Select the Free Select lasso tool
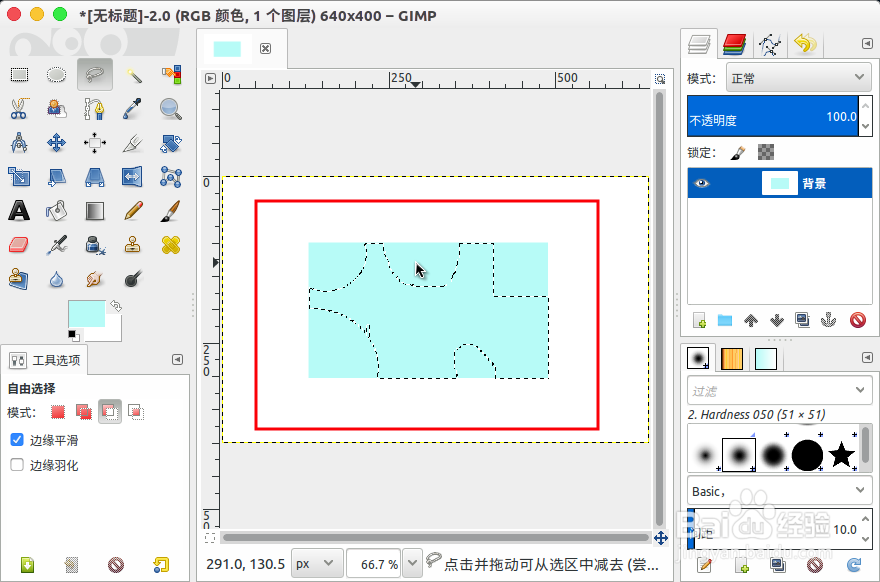 (x=95, y=74)
